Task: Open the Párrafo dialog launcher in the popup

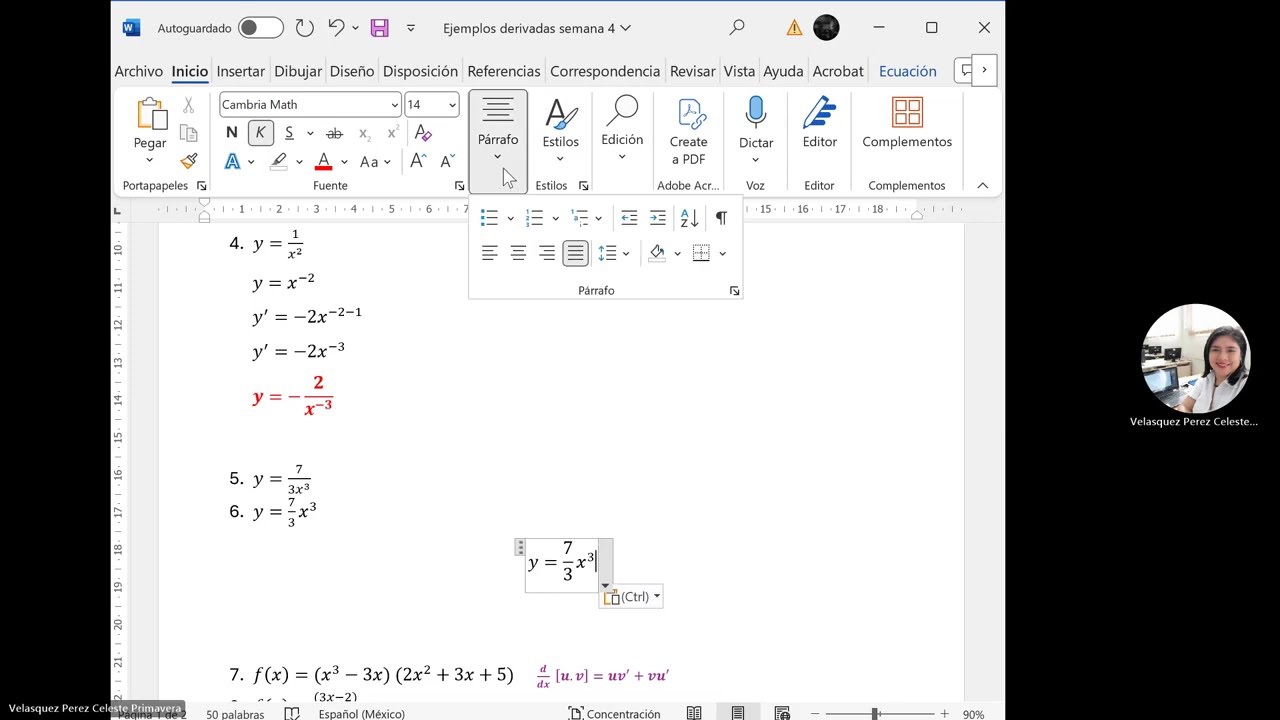Action: pyautogui.click(x=734, y=291)
